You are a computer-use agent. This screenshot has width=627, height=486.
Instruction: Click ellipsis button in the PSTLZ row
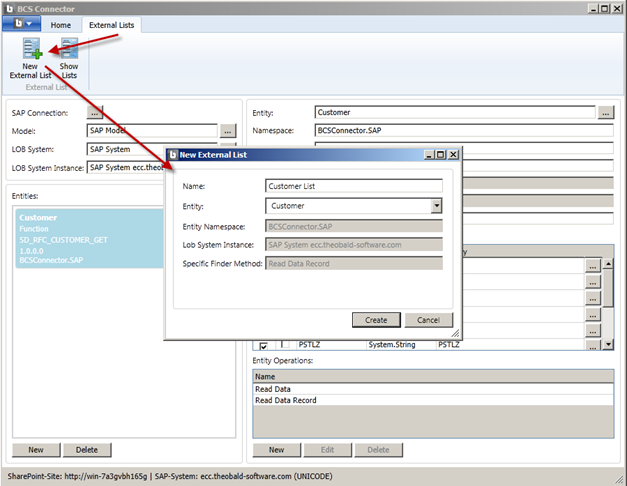592,344
